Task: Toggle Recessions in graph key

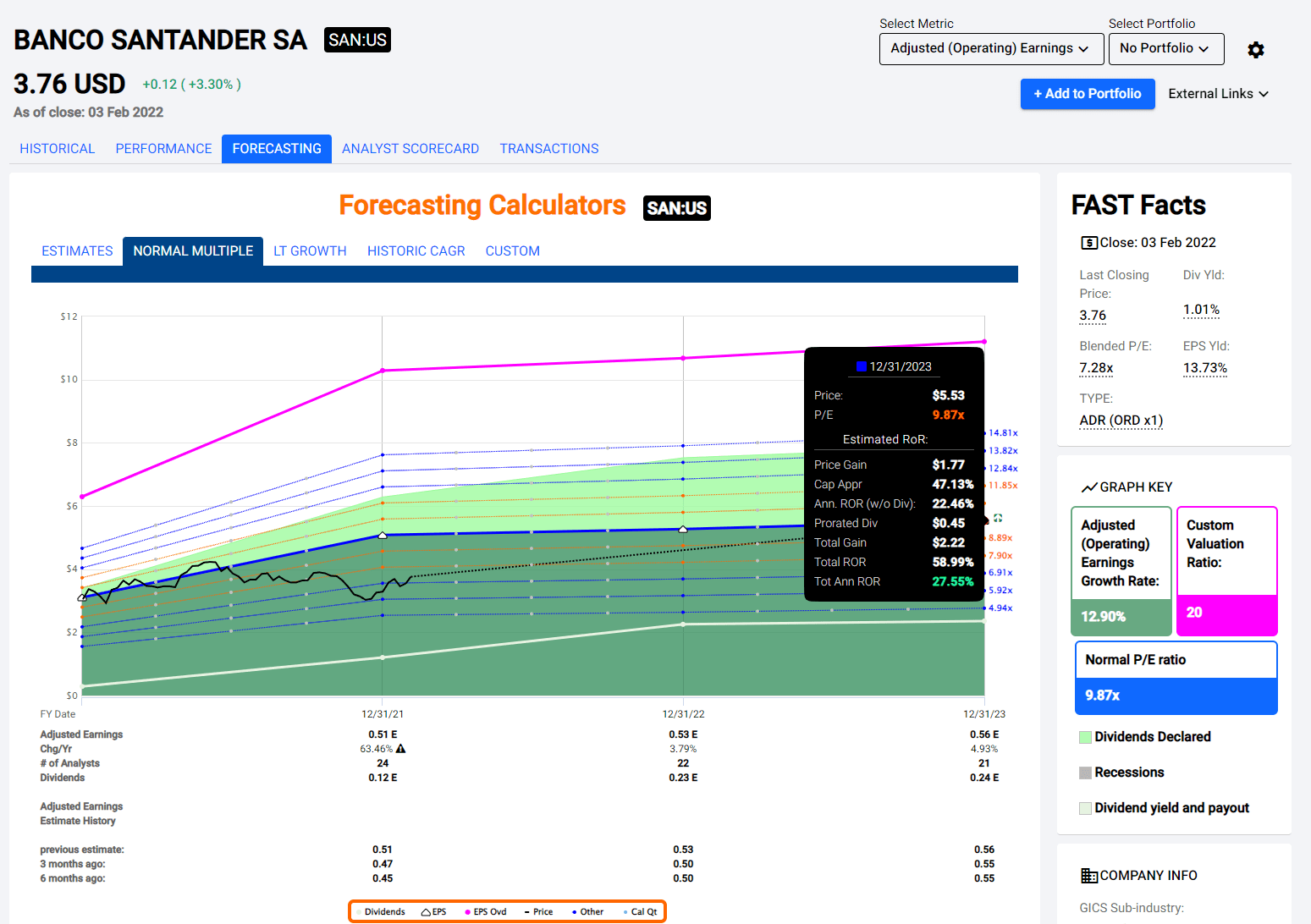Action: [1121, 773]
